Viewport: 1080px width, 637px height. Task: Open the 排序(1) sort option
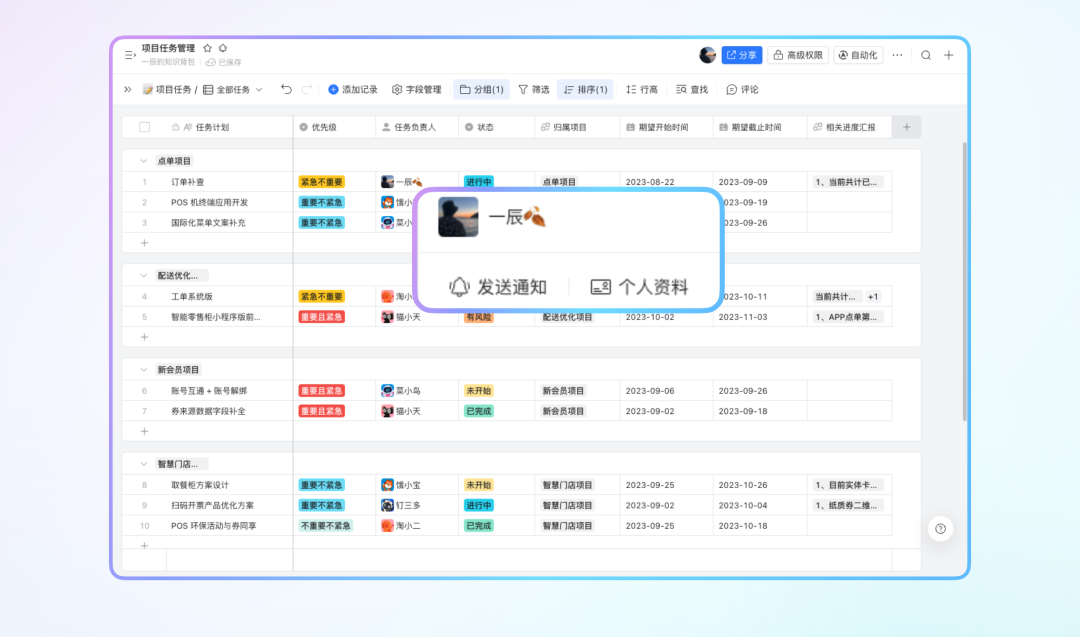(x=585, y=89)
